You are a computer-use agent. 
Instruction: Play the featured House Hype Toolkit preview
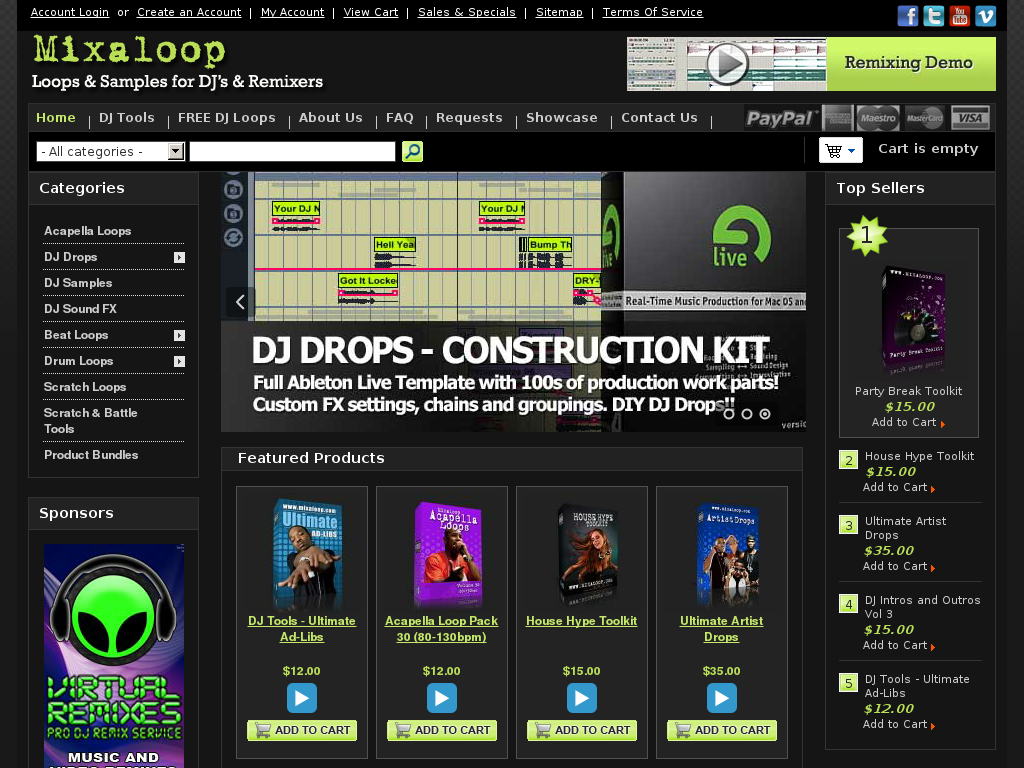pos(581,698)
